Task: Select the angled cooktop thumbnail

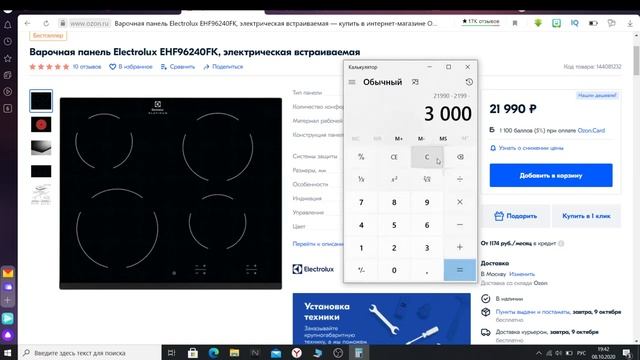Action: coord(41,147)
